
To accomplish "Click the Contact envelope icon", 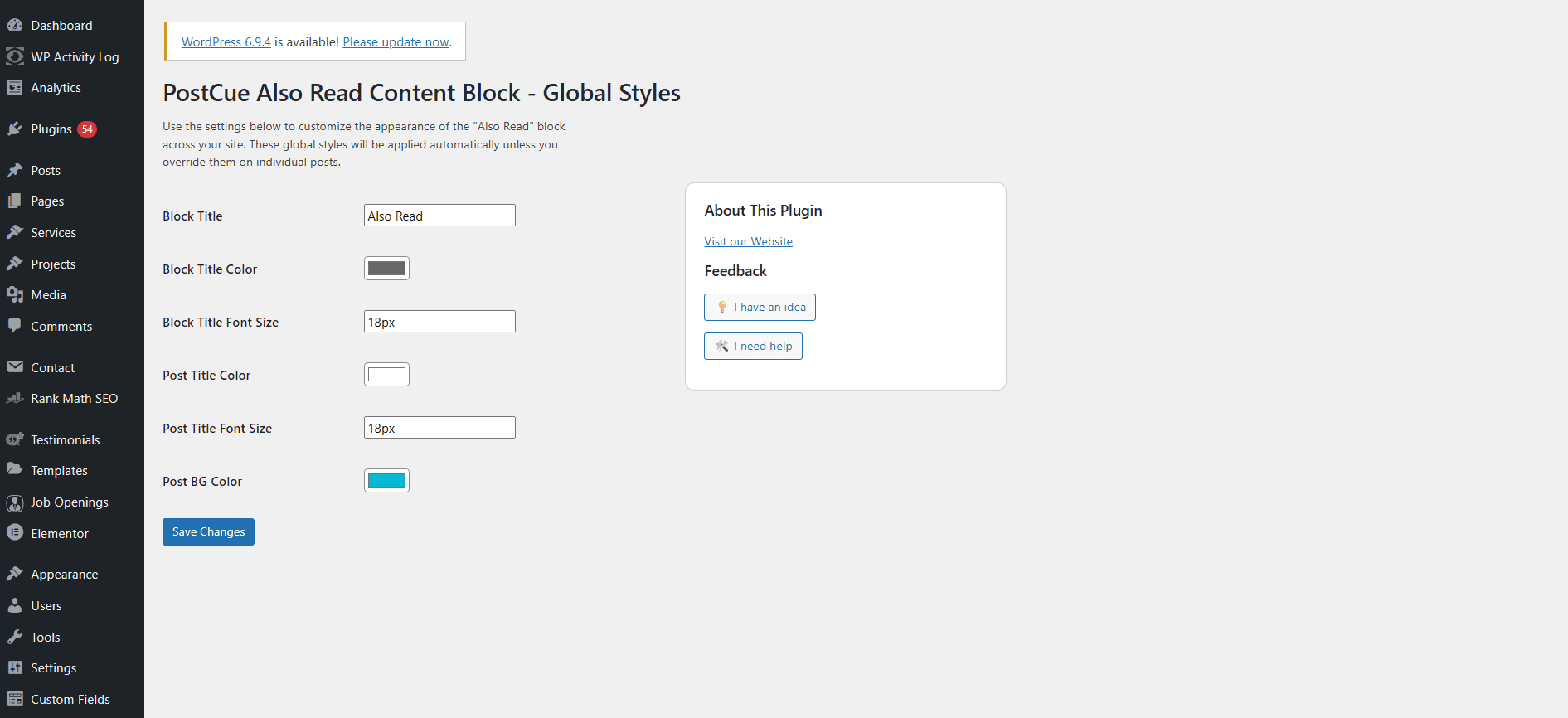I will pyautogui.click(x=15, y=367).
